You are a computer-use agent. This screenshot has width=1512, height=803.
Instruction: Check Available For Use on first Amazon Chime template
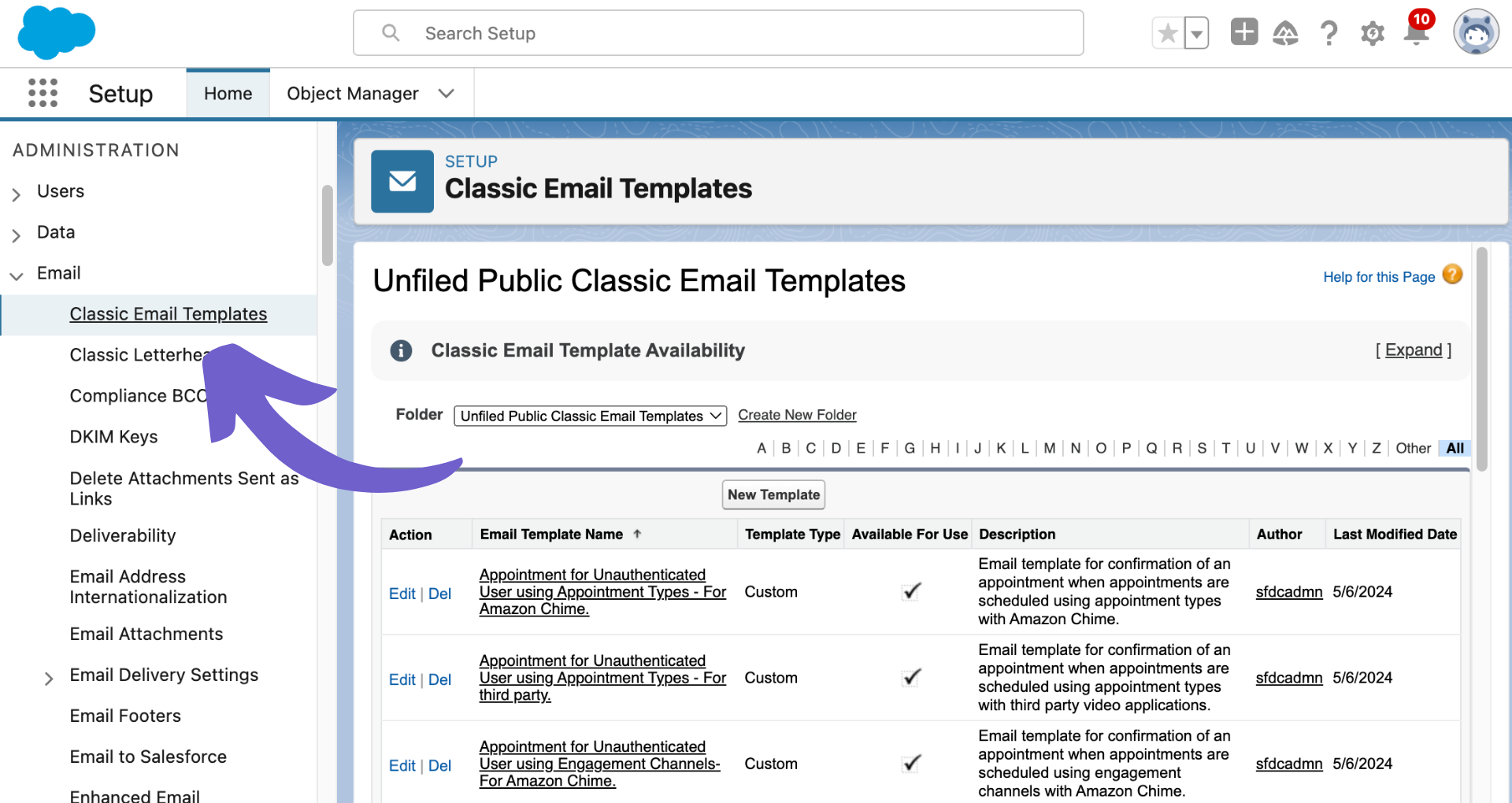(x=910, y=591)
